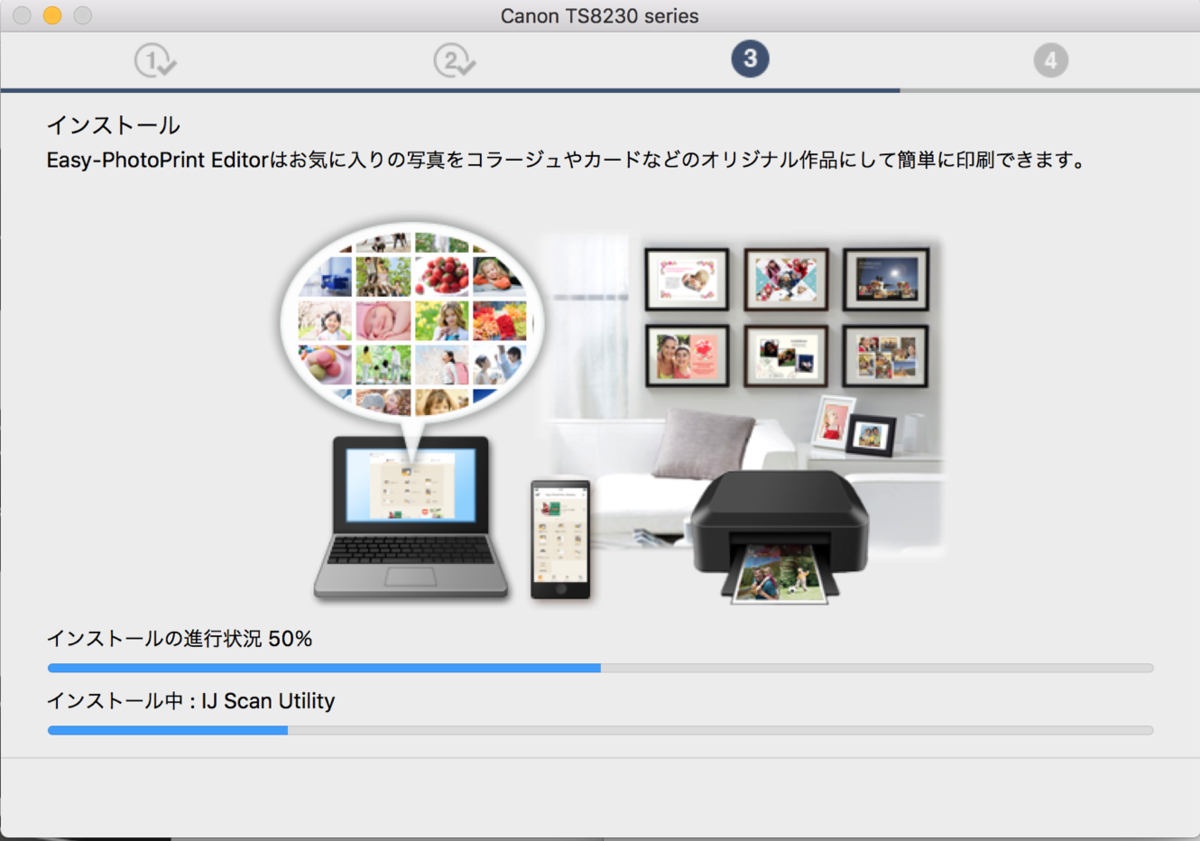Viewport: 1200px width, 841px height.
Task: Click the インストール中 : IJ Scan Utility label
Action: click(x=191, y=701)
